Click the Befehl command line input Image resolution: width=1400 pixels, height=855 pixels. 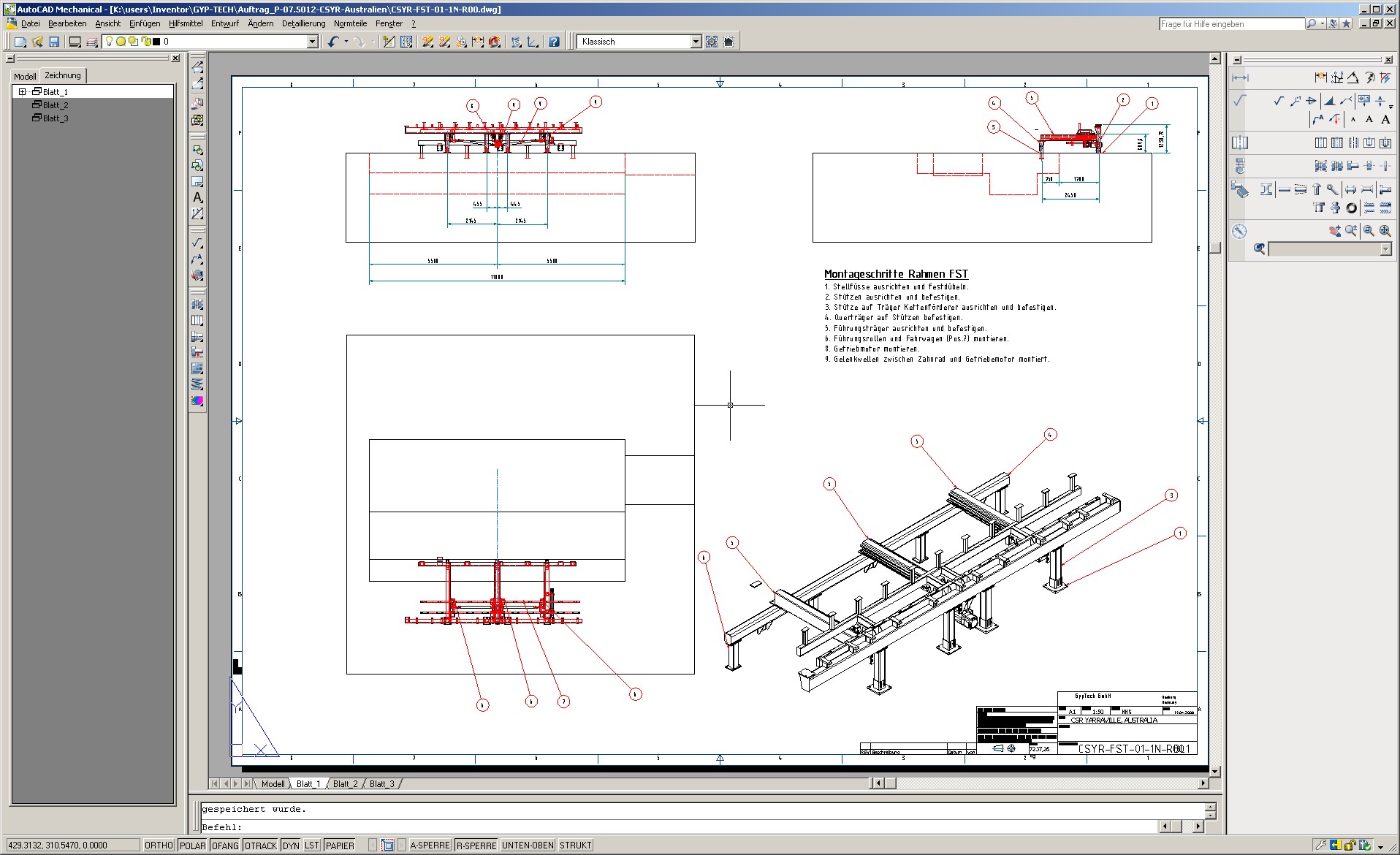pyautogui.click(x=680, y=827)
